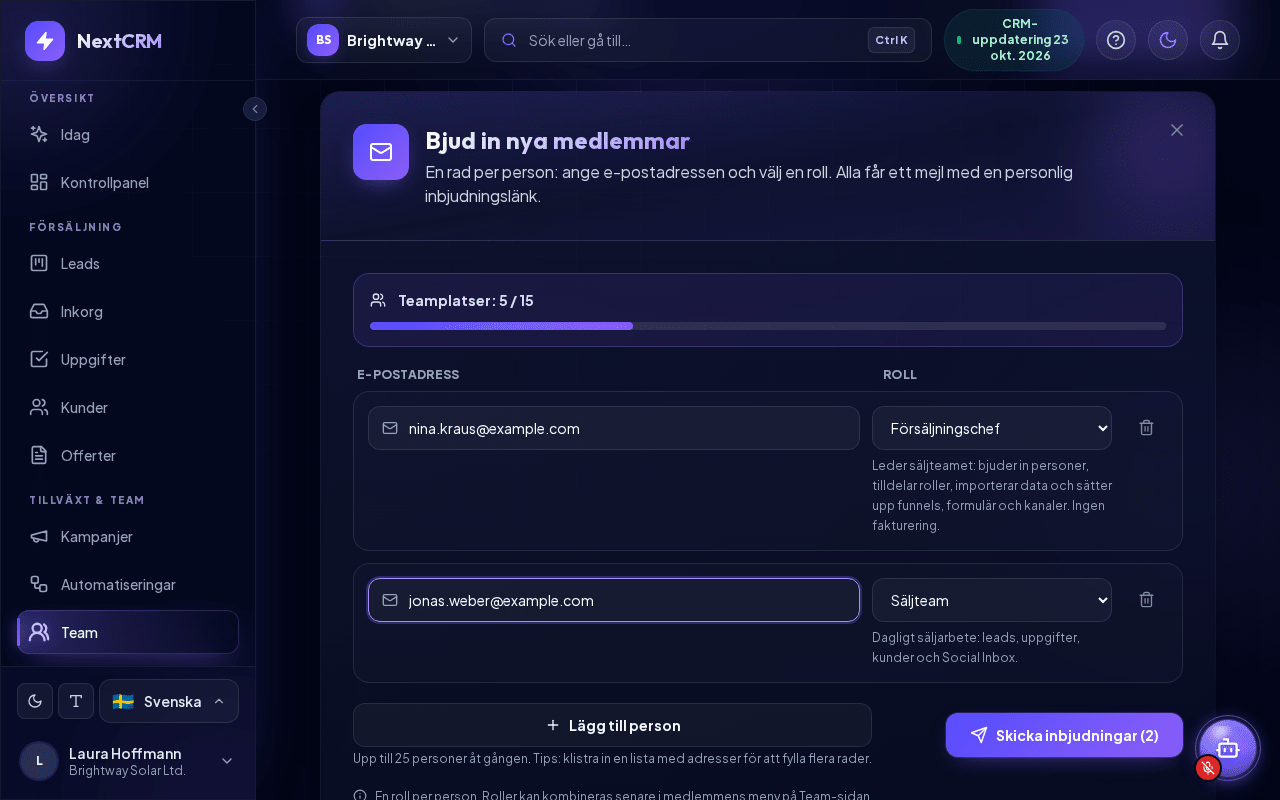Click the envelope icon beside Bjud in heading
The width and height of the screenshot is (1280, 800).
[381, 152]
